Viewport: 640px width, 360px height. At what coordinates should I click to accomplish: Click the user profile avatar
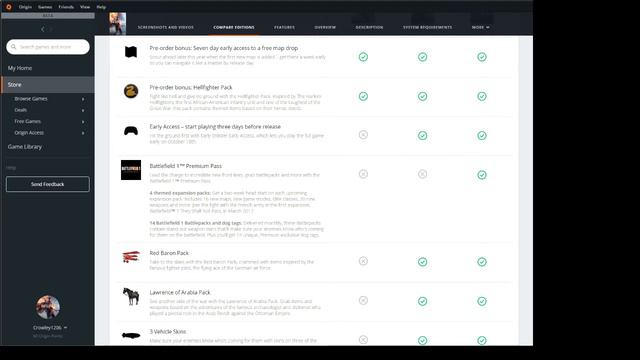48,307
